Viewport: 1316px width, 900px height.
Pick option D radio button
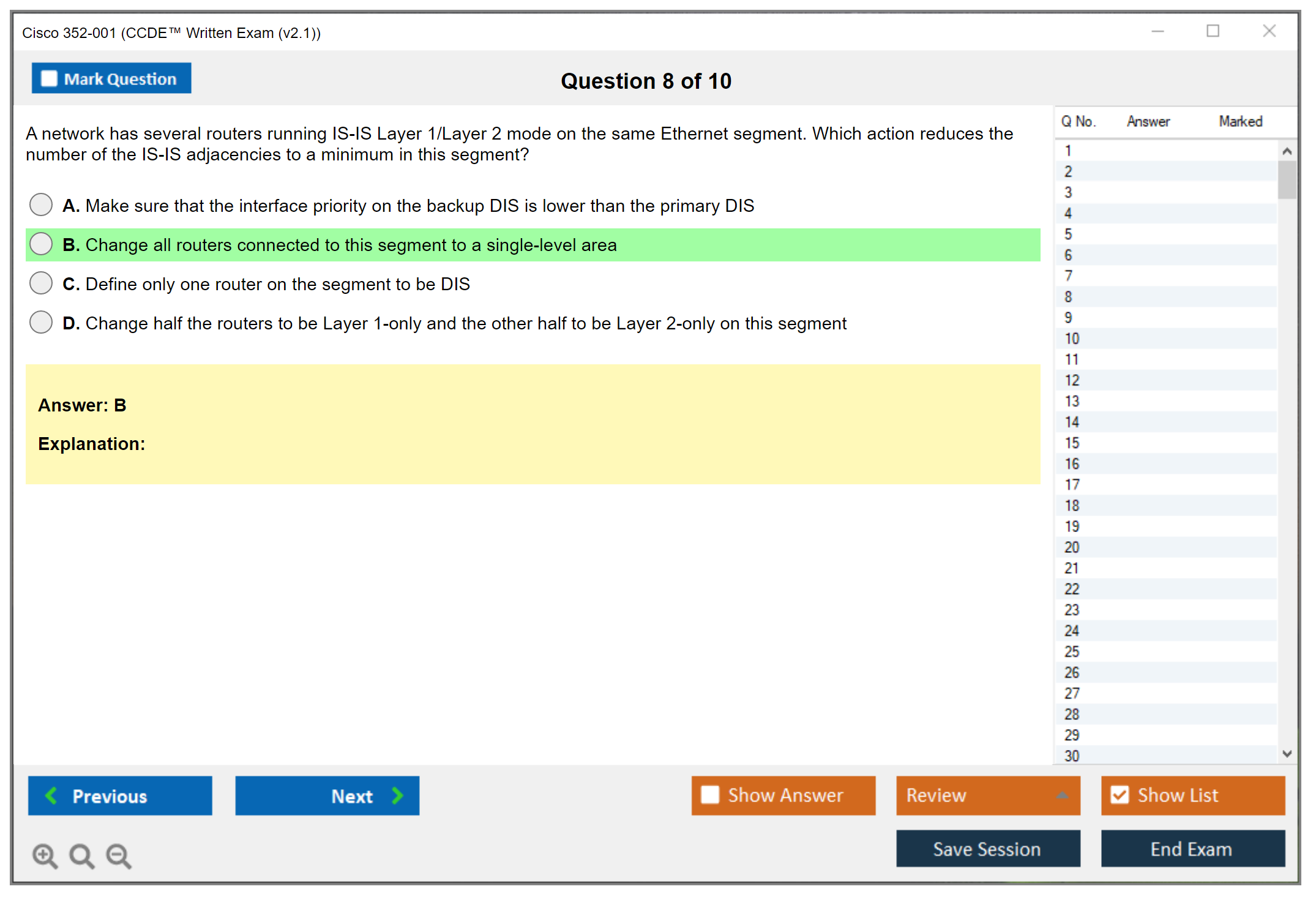pos(41,322)
